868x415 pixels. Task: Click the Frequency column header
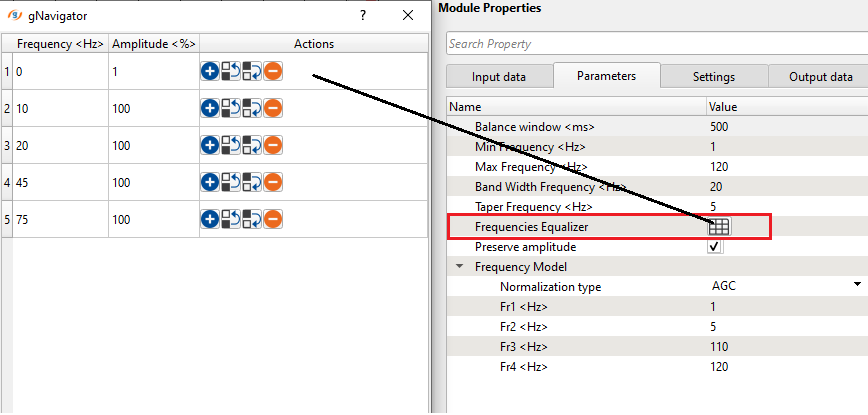pyautogui.click(x=60, y=44)
